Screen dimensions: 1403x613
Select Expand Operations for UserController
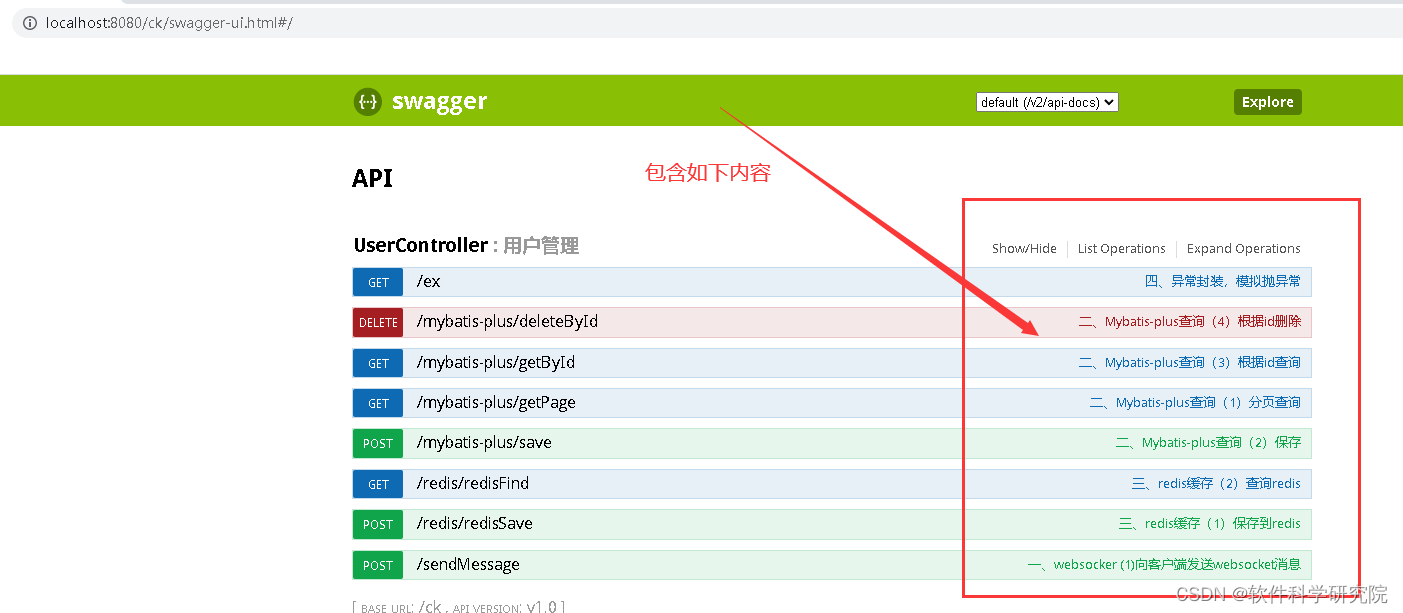(1243, 248)
